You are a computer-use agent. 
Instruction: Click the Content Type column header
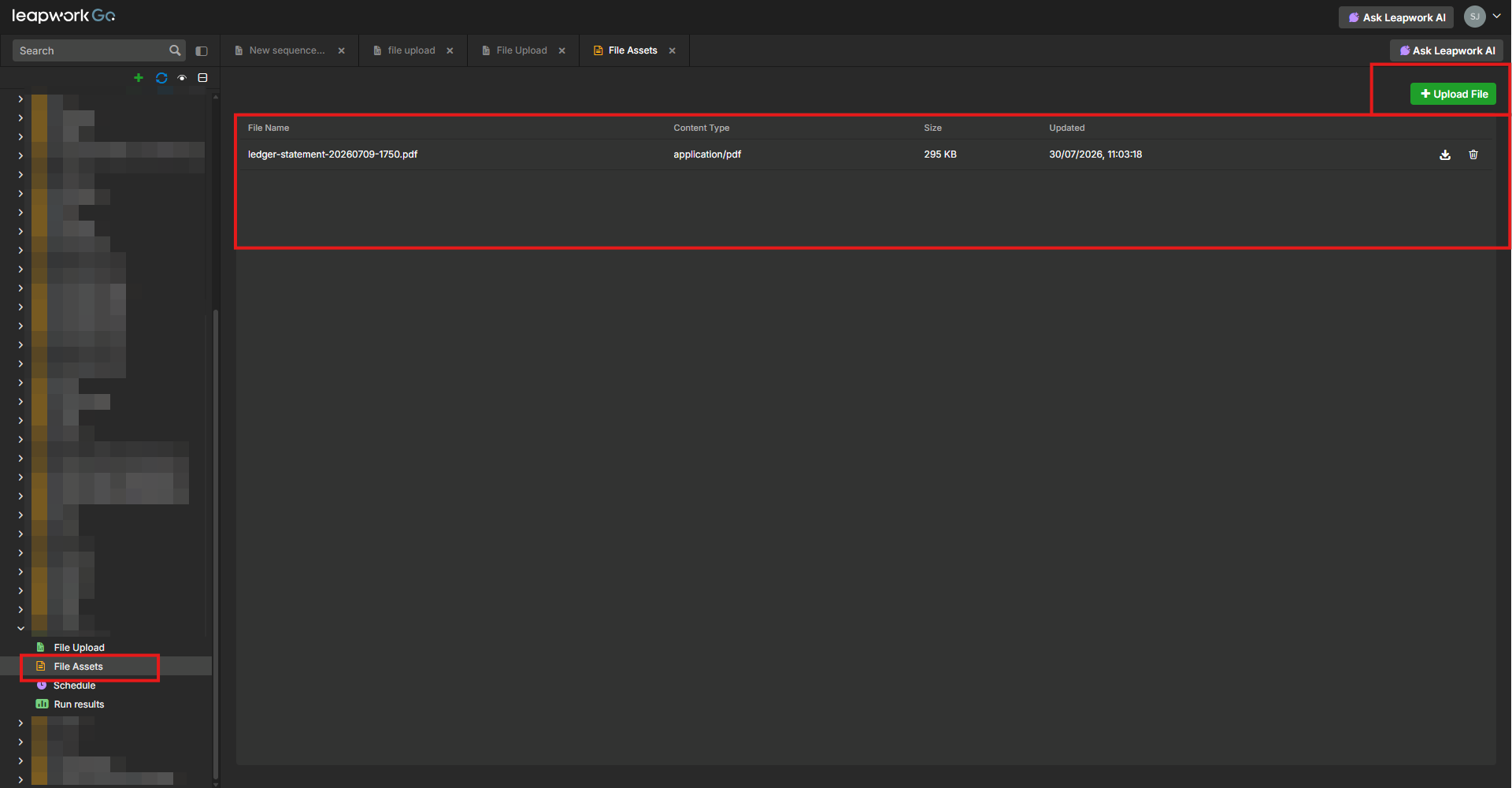[702, 128]
